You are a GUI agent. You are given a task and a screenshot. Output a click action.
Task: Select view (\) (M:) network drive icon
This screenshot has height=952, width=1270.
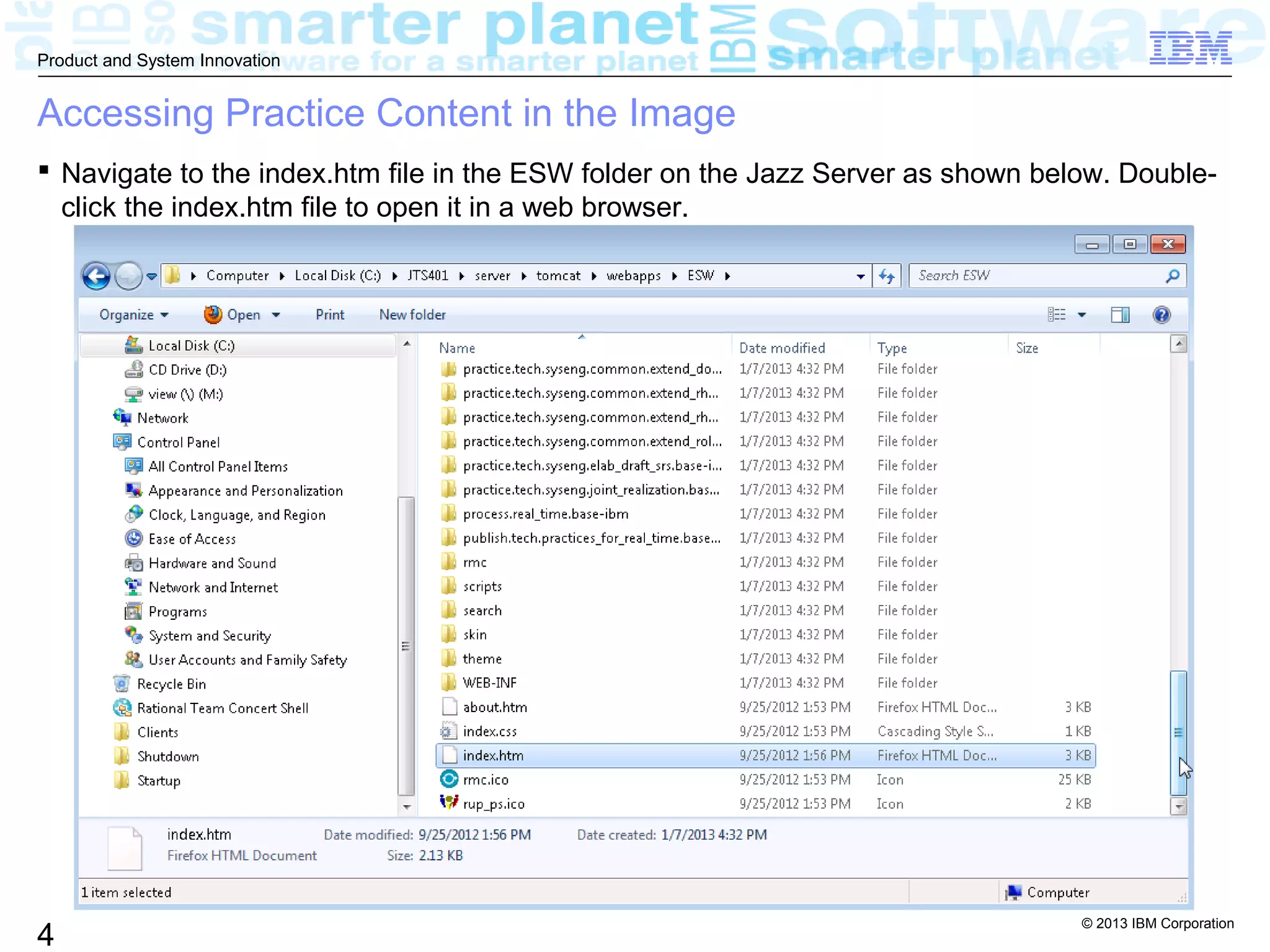coord(133,394)
